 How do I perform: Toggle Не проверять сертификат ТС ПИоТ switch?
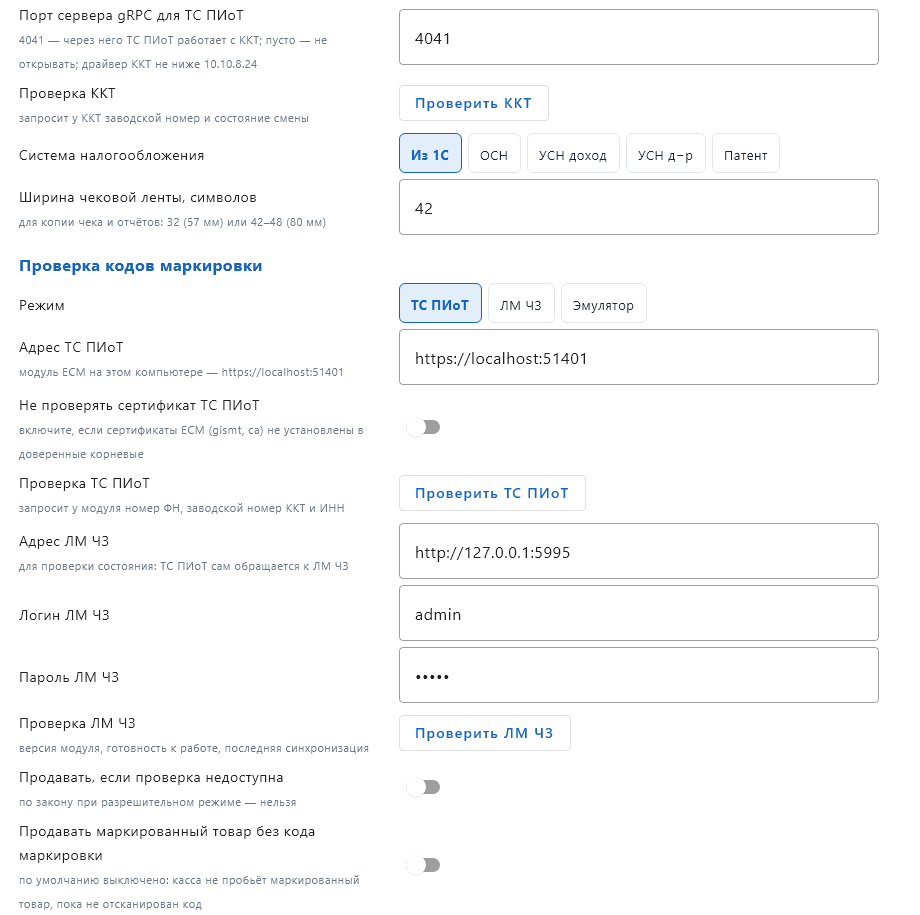point(424,427)
